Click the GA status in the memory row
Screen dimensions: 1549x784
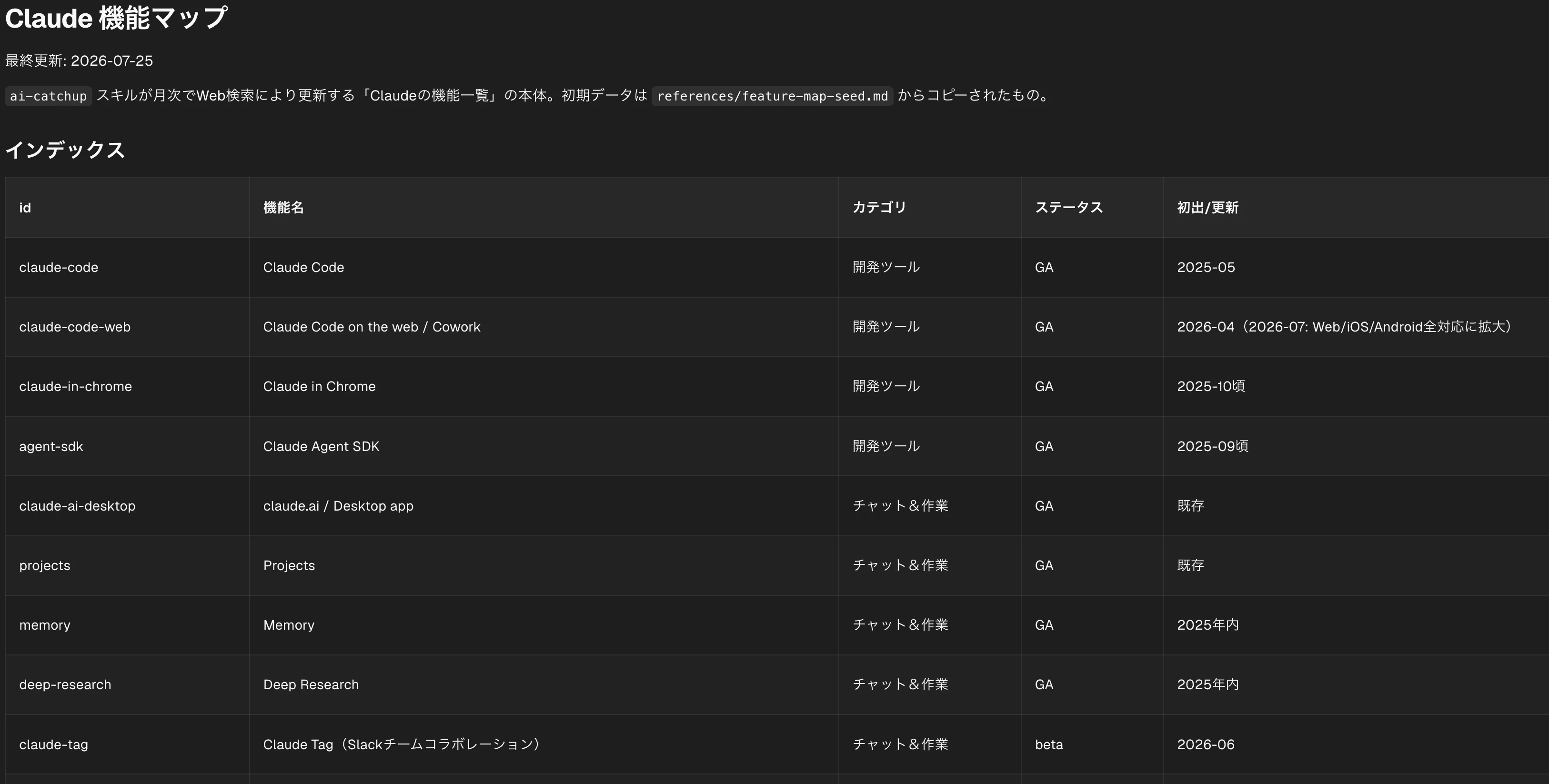[x=1044, y=624]
